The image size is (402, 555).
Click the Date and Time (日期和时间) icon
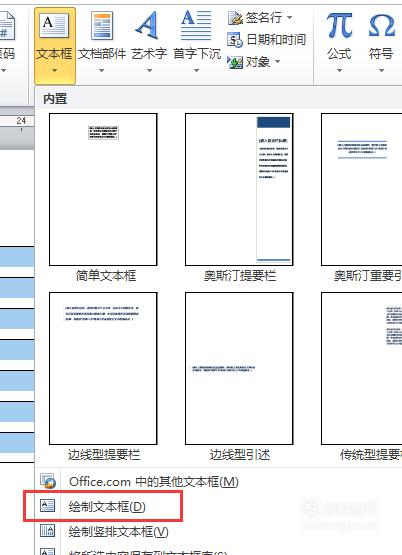[x=235, y=40]
